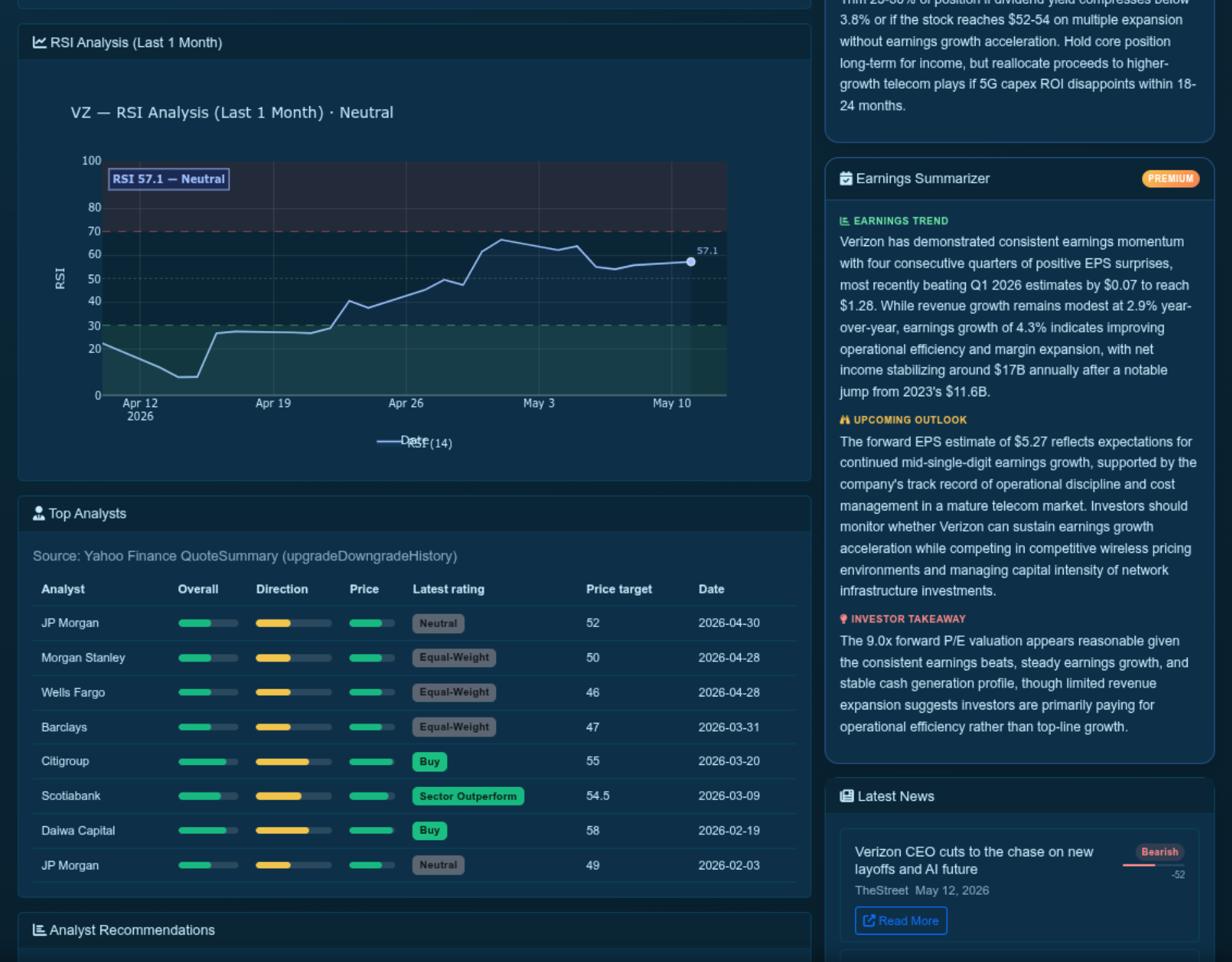Click the 'Source: Yahoo Finance QuoteSummary' note
This screenshot has width=1232, height=962.
pos(245,556)
